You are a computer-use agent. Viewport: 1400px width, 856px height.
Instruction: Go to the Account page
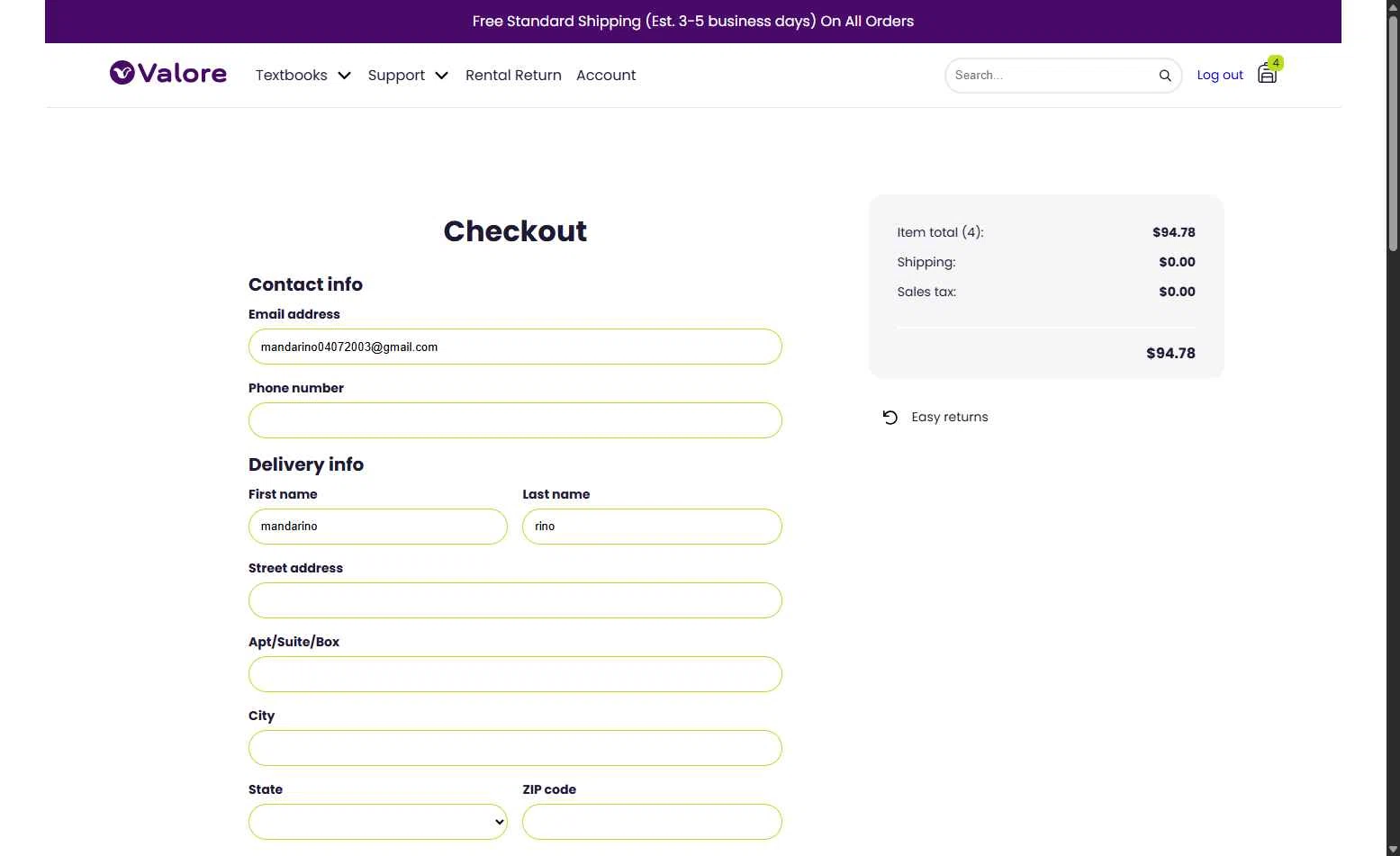click(x=606, y=76)
